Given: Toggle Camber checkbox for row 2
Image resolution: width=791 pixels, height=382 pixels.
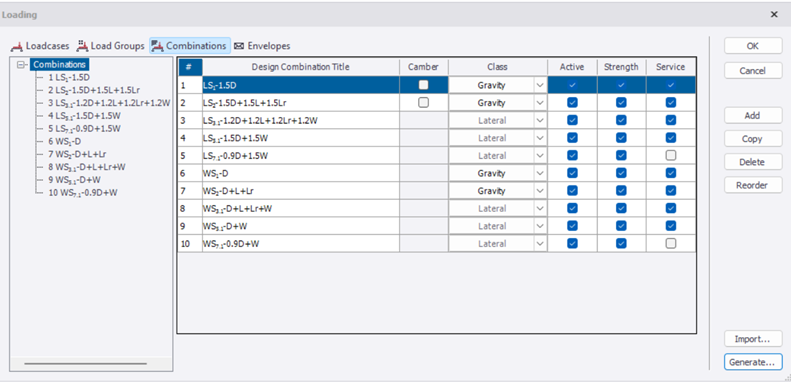Looking at the screenshot, I should 424,102.
